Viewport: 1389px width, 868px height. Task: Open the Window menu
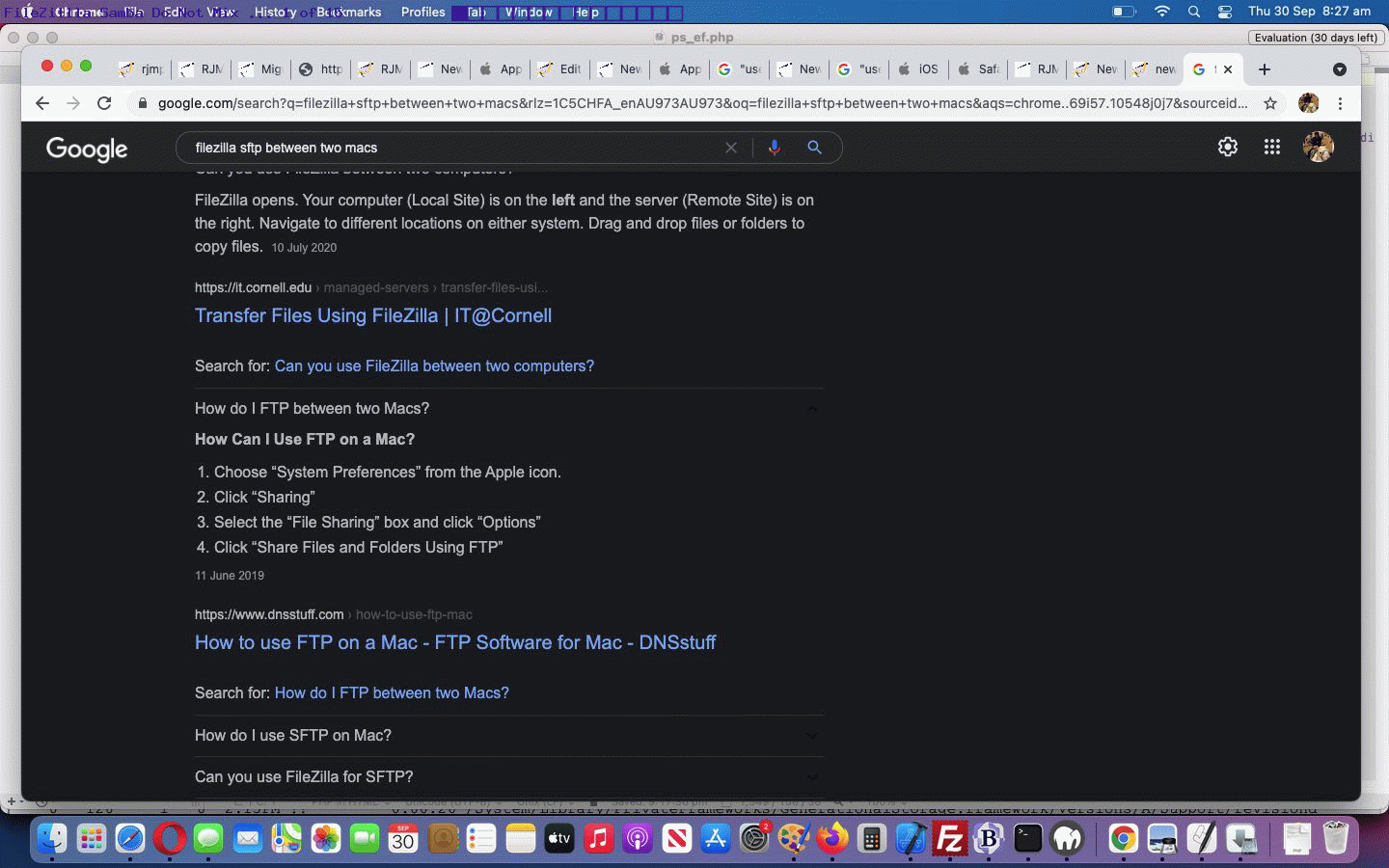529,13
